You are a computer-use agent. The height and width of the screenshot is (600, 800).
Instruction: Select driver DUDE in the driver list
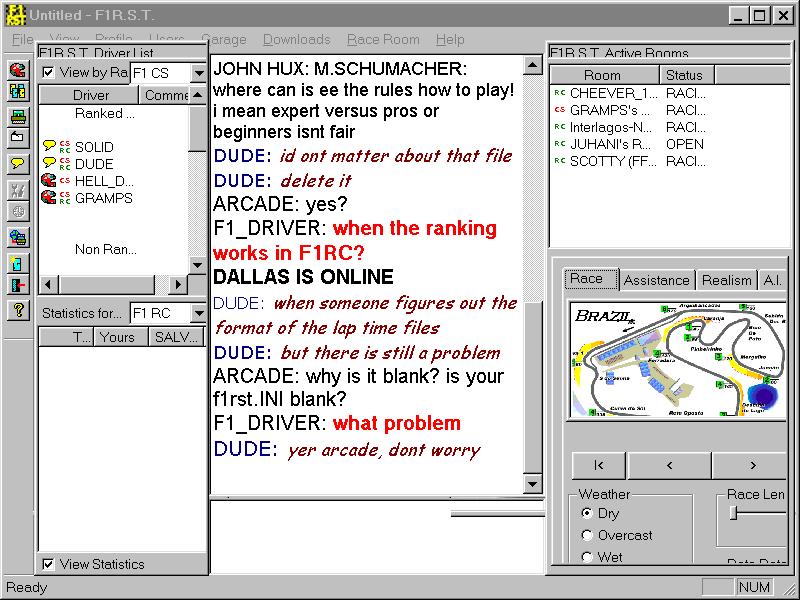(94, 164)
